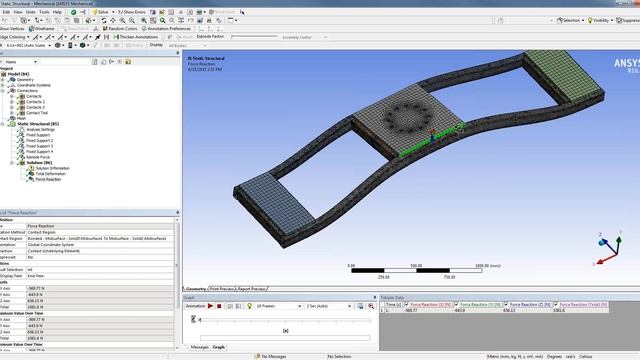Click the outline tree folder icon

tap(128, 62)
